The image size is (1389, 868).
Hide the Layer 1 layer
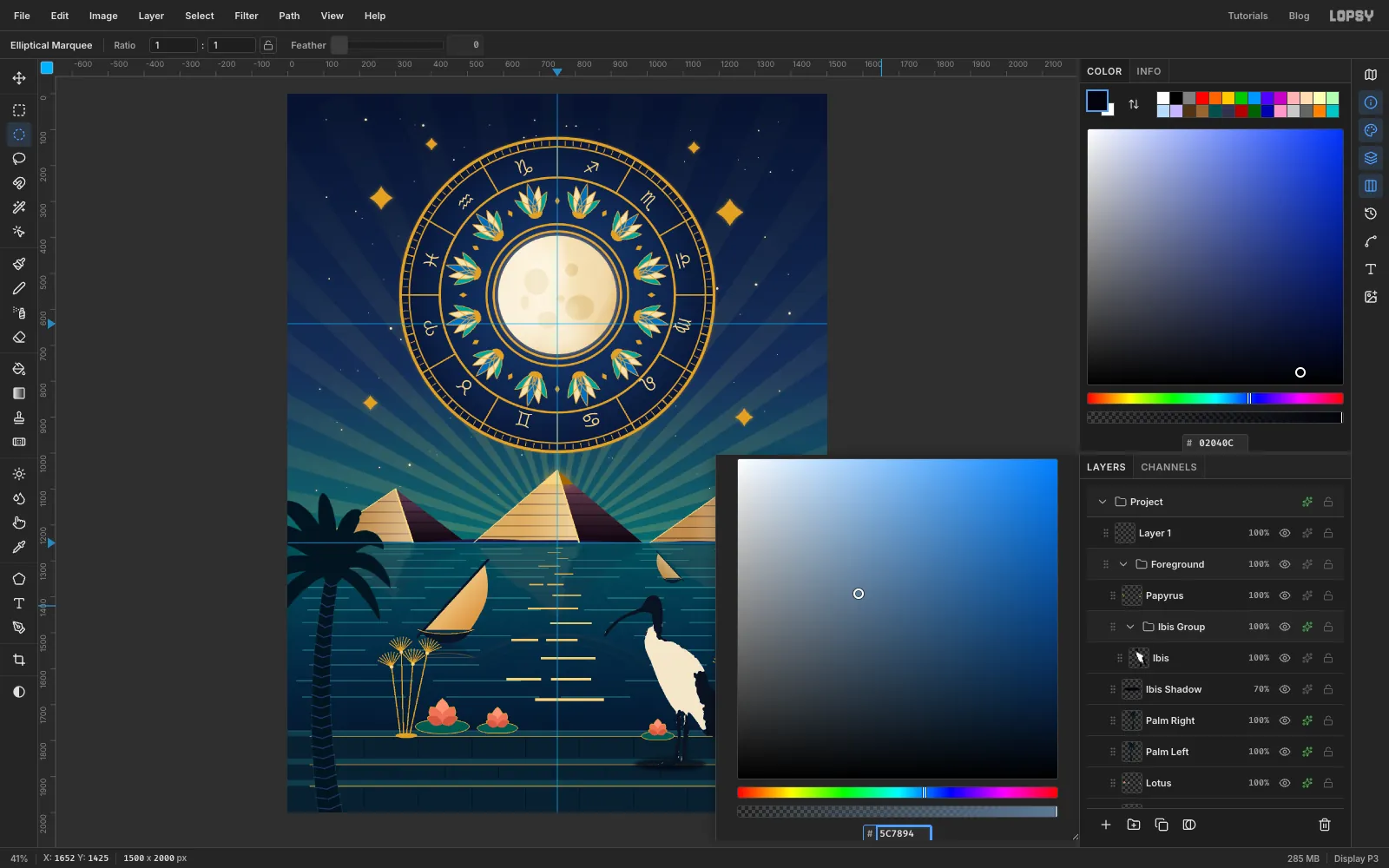[1285, 533]
